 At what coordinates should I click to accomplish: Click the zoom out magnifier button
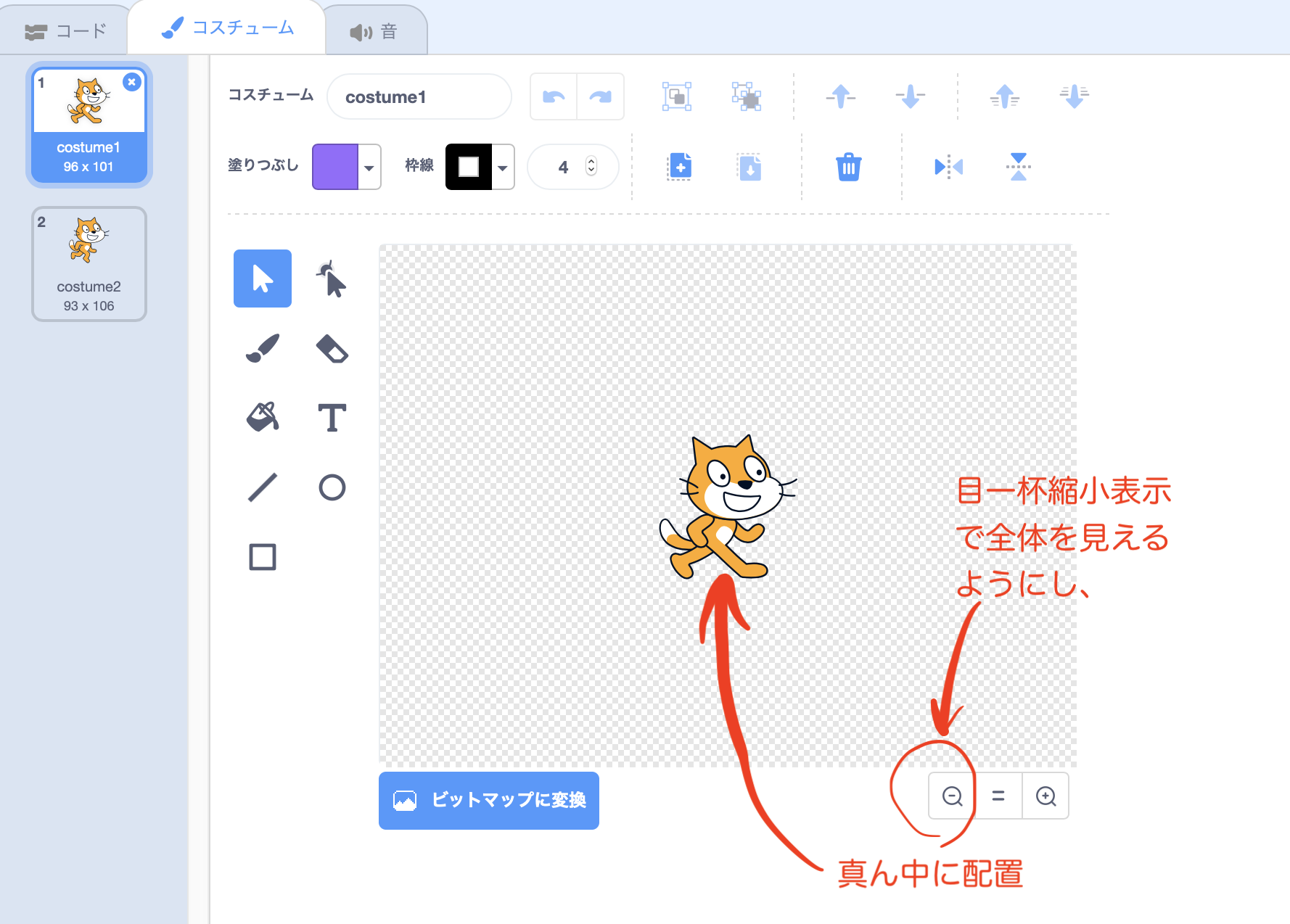point(952,796)
